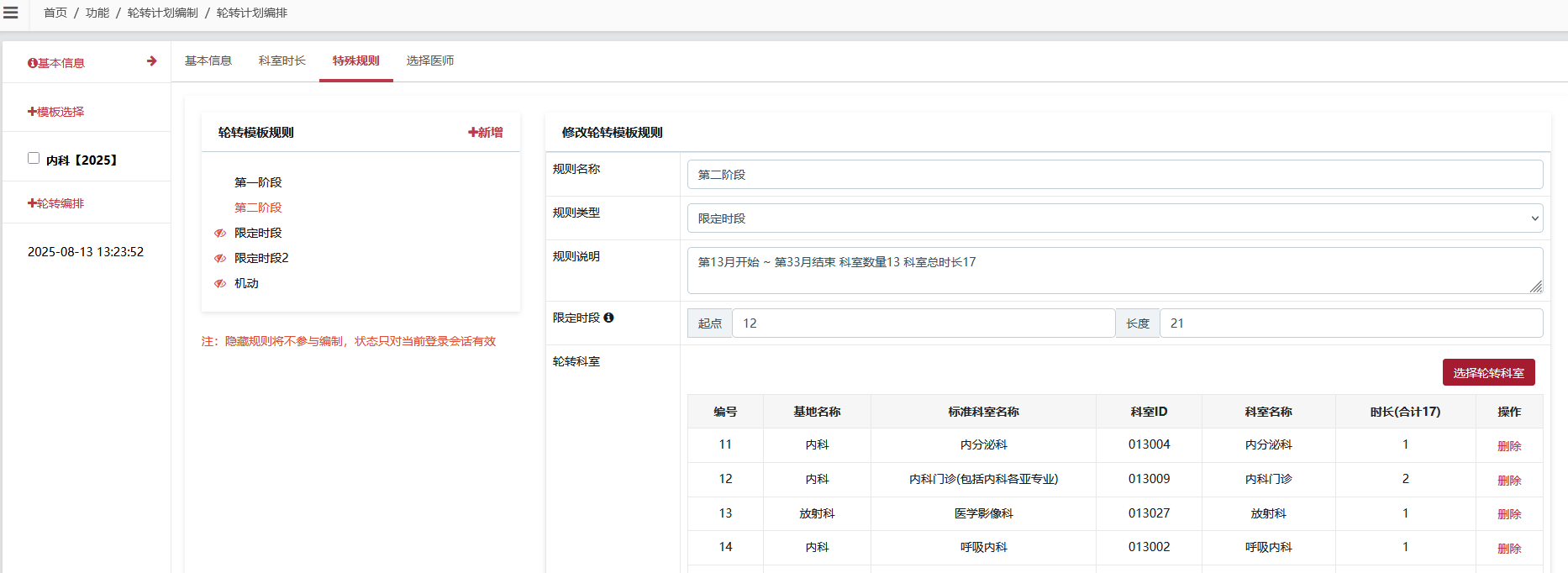Open the 规则类型 dropdown
Viewport: 1568px width, 573px height.
pos(1115,218)
